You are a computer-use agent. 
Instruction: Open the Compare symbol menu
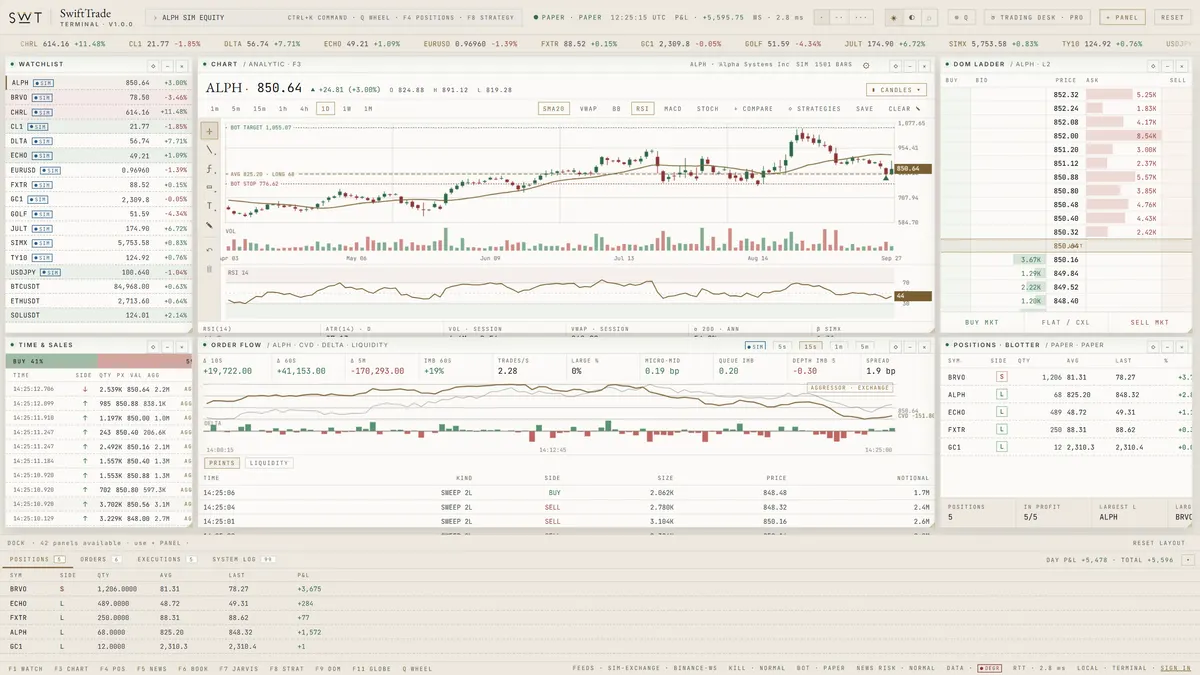[x=755, y=108]
